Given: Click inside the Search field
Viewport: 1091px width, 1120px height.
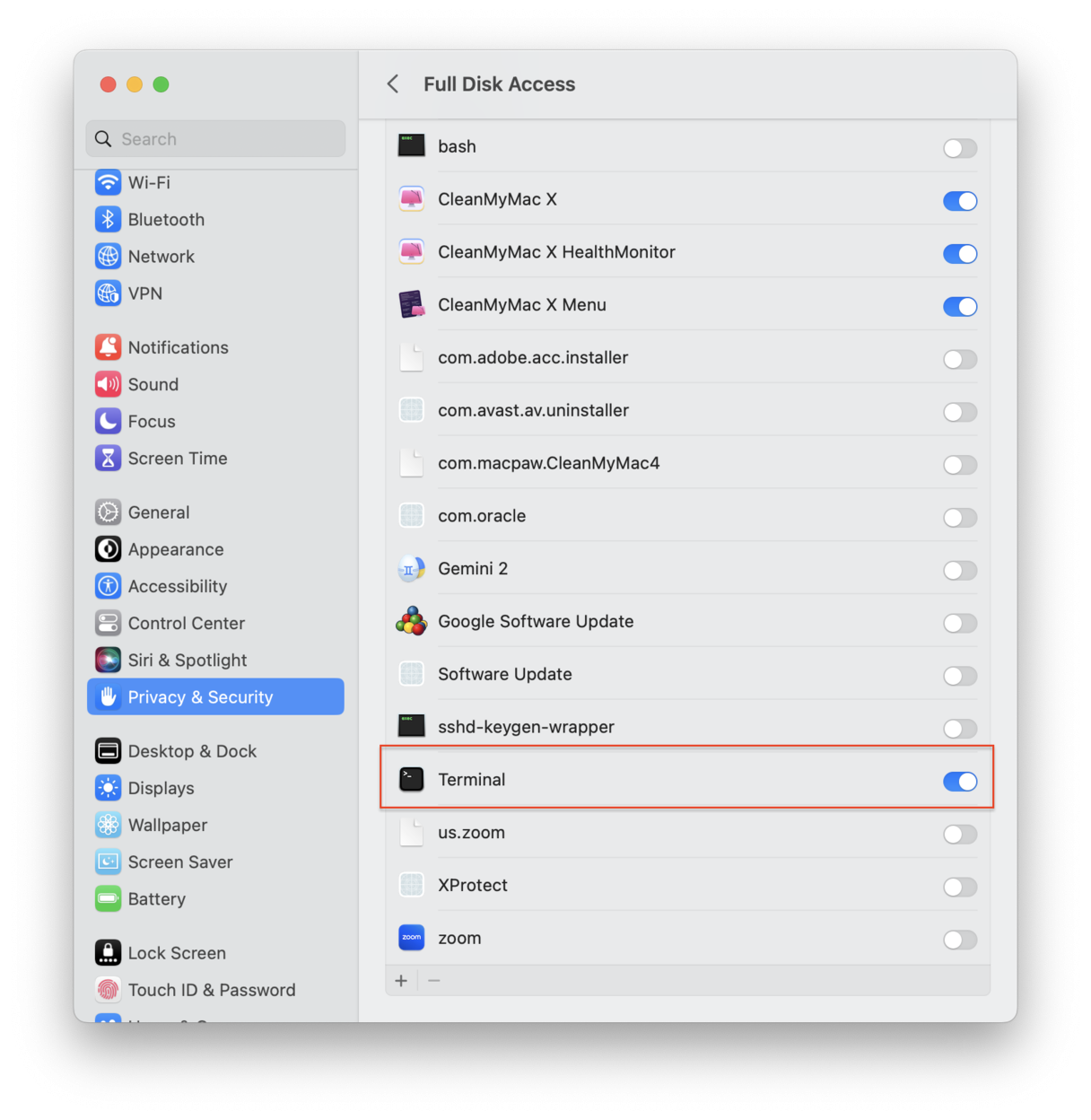Looking at the screenshot, I should [x=215, y=138].
